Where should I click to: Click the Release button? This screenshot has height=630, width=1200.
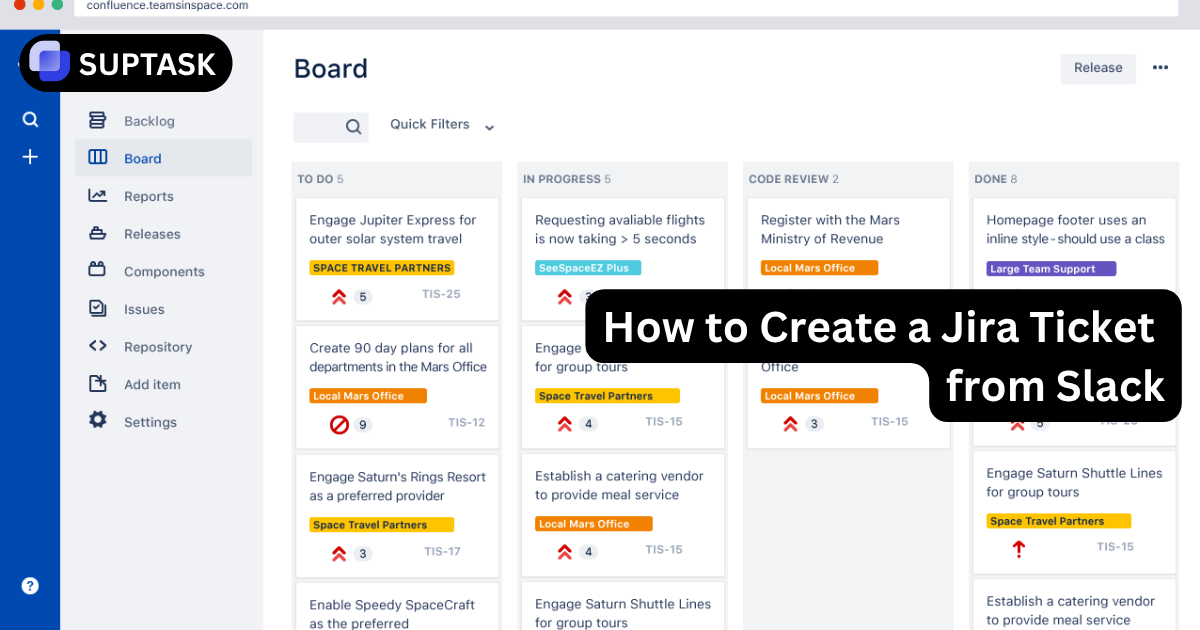click(x=1098, y=67)
